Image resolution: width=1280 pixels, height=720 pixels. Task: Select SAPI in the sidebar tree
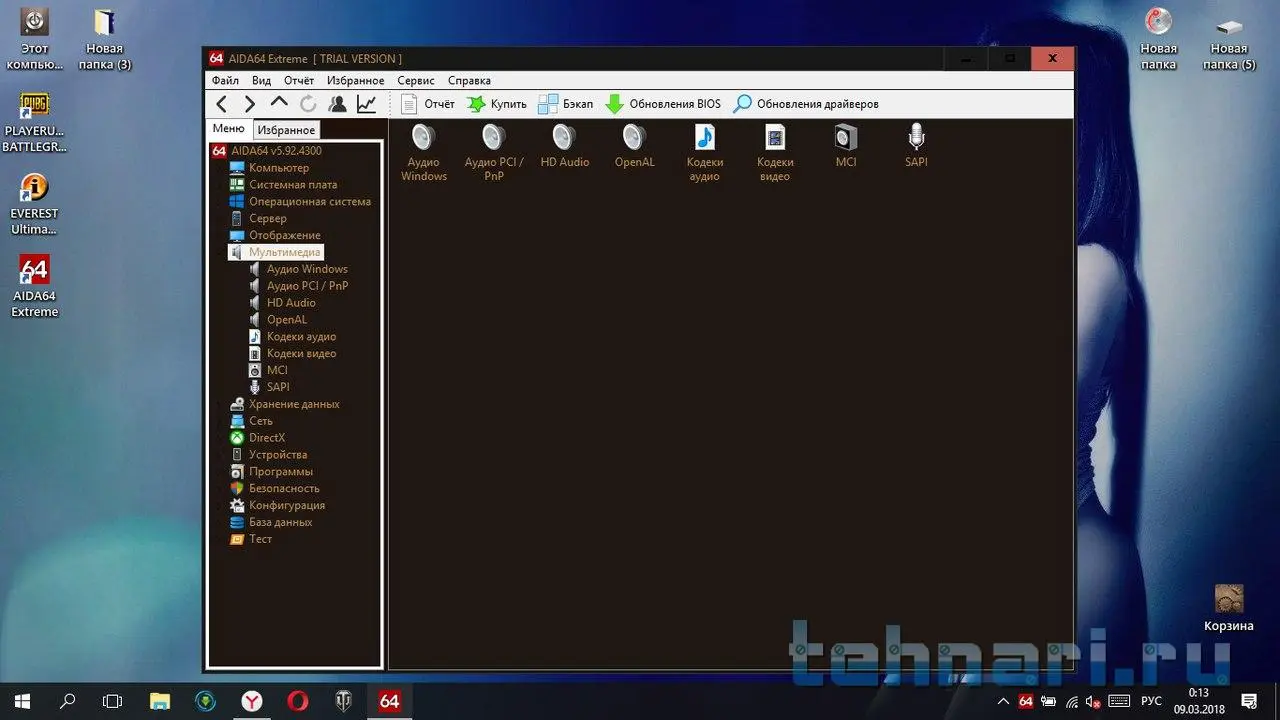(x=269, y=387)
